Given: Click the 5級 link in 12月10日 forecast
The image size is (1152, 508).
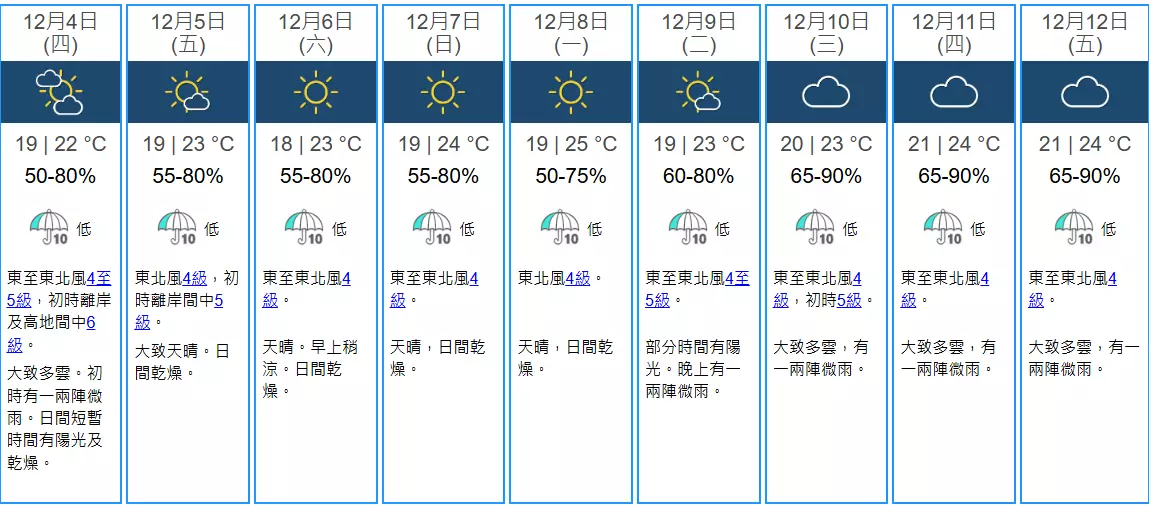Looking at the screenshot, I should pos(850,300).
